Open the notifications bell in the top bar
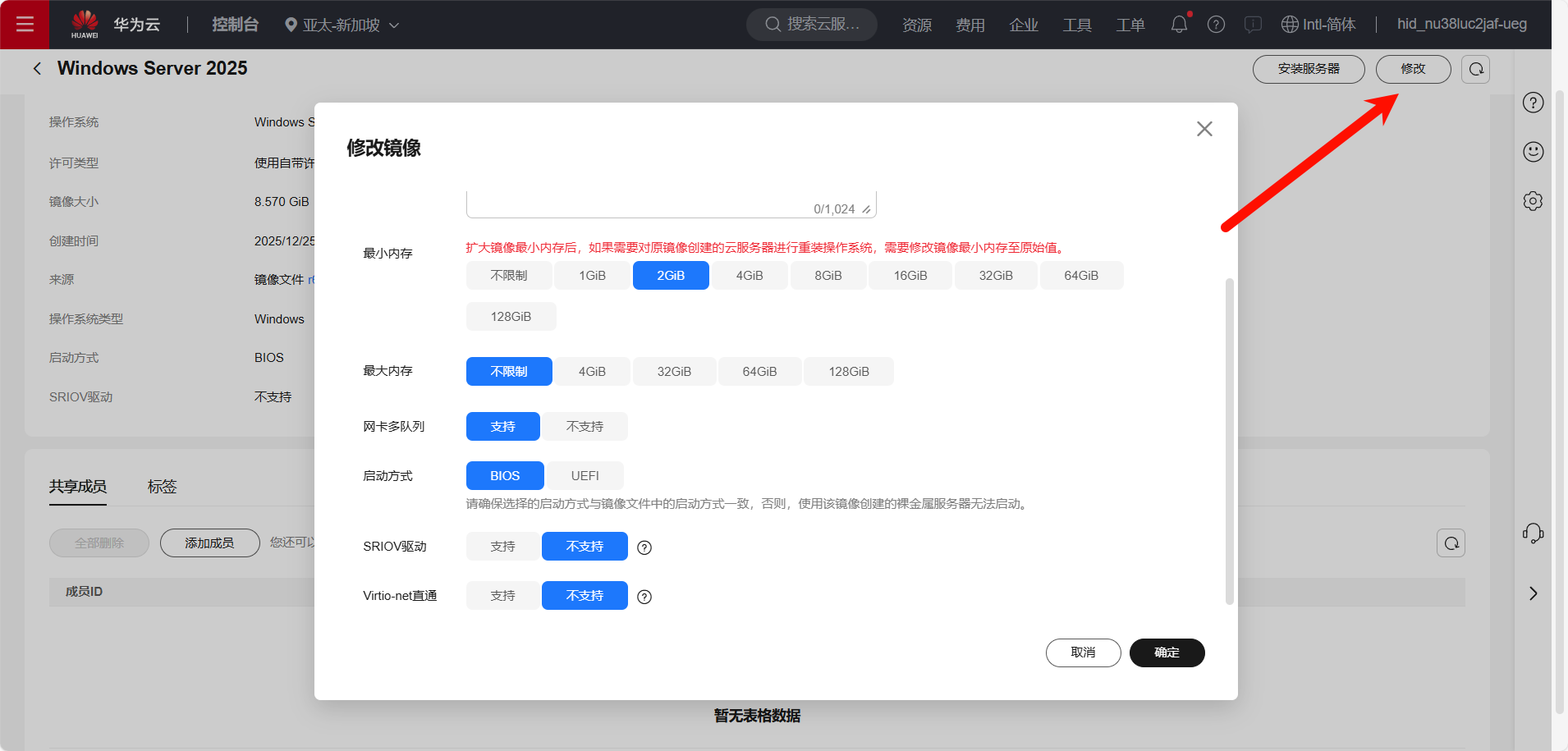 click(x=1178, y=24)
